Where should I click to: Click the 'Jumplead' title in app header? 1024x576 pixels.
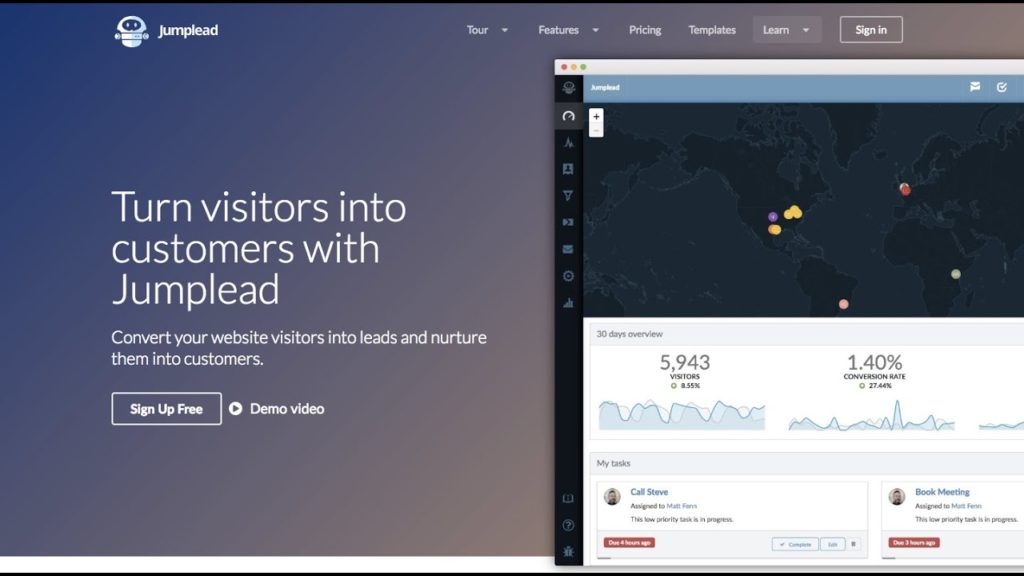tap(605, 88)
